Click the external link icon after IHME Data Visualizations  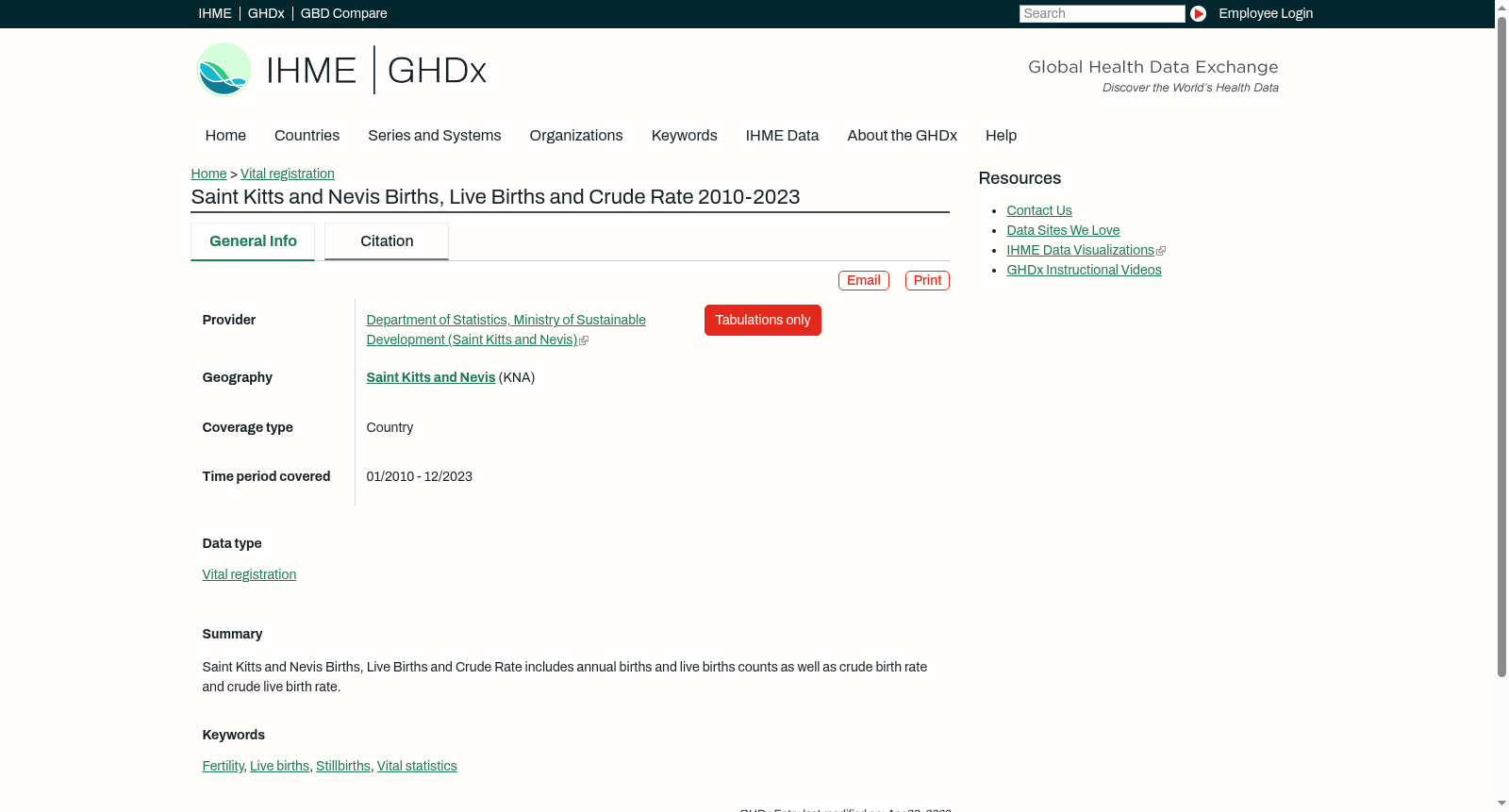click(1161, 251)
